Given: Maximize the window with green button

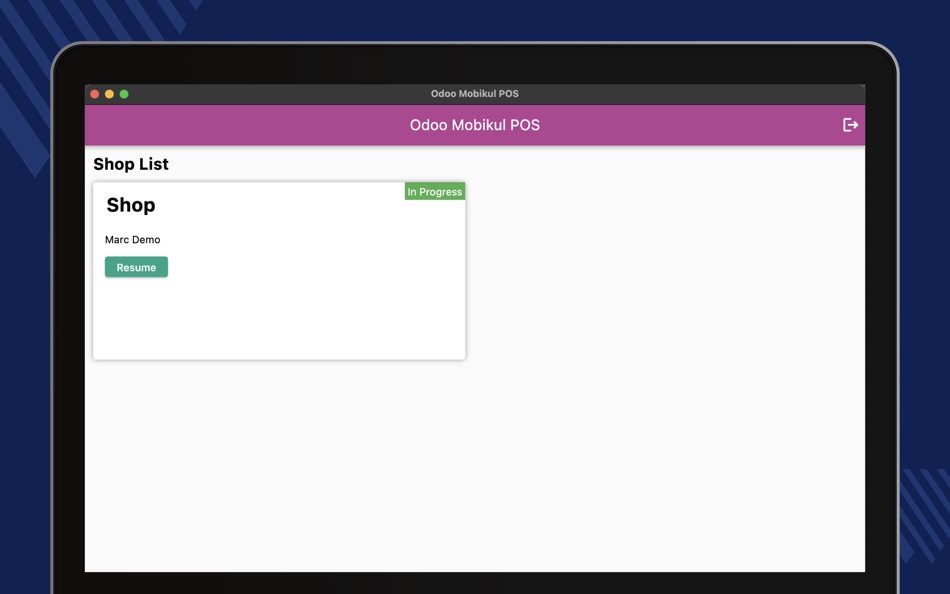Looking at the screenshot, I should click(124, 94).
